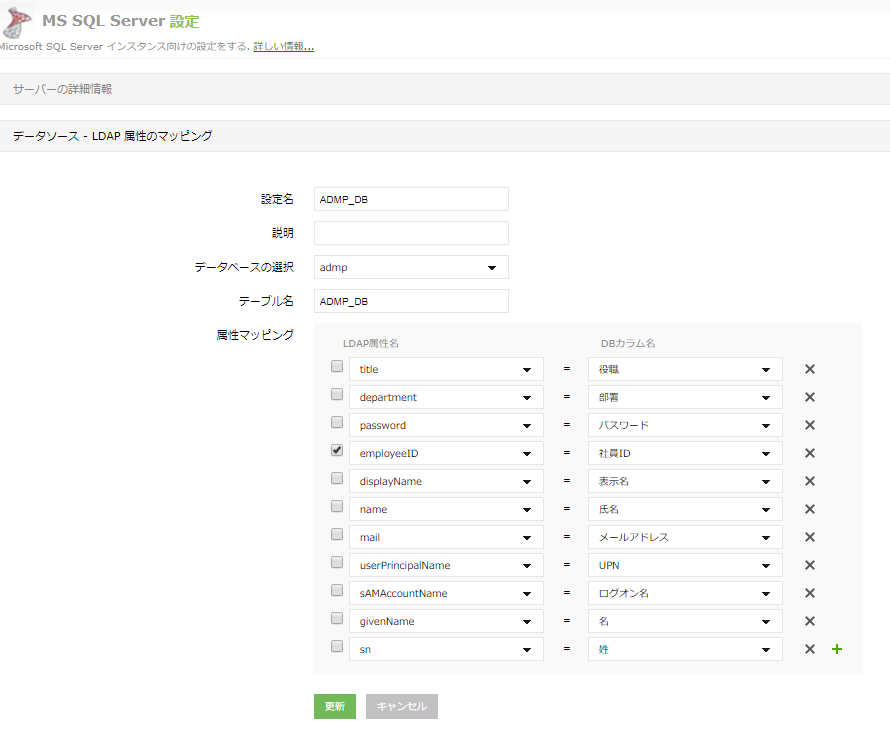Remove the department mapping row
The width and height of the screenshot is (890, 738).
[809, 397]
